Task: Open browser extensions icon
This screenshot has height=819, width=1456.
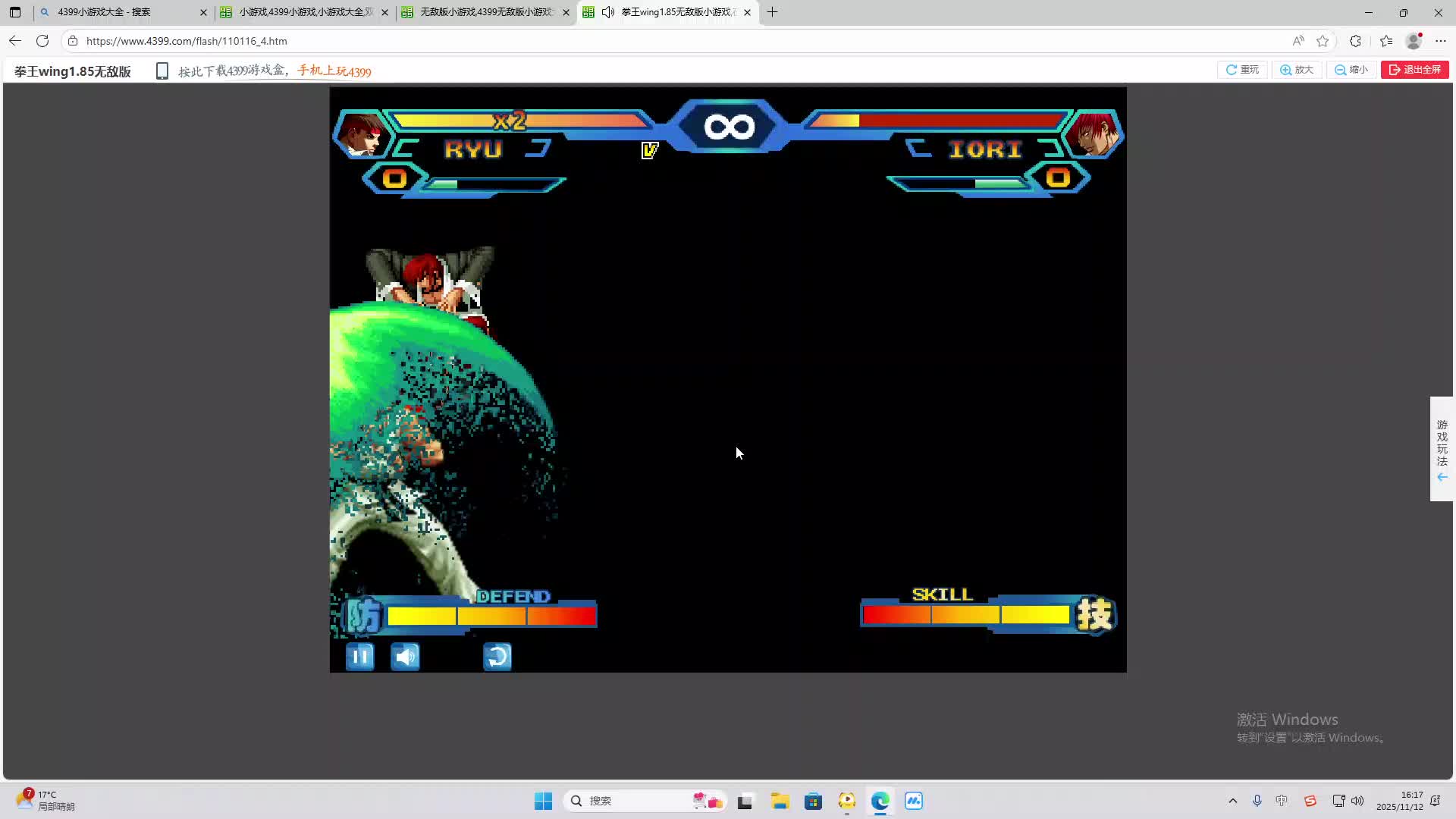Action: click(x=1355, y=41)
